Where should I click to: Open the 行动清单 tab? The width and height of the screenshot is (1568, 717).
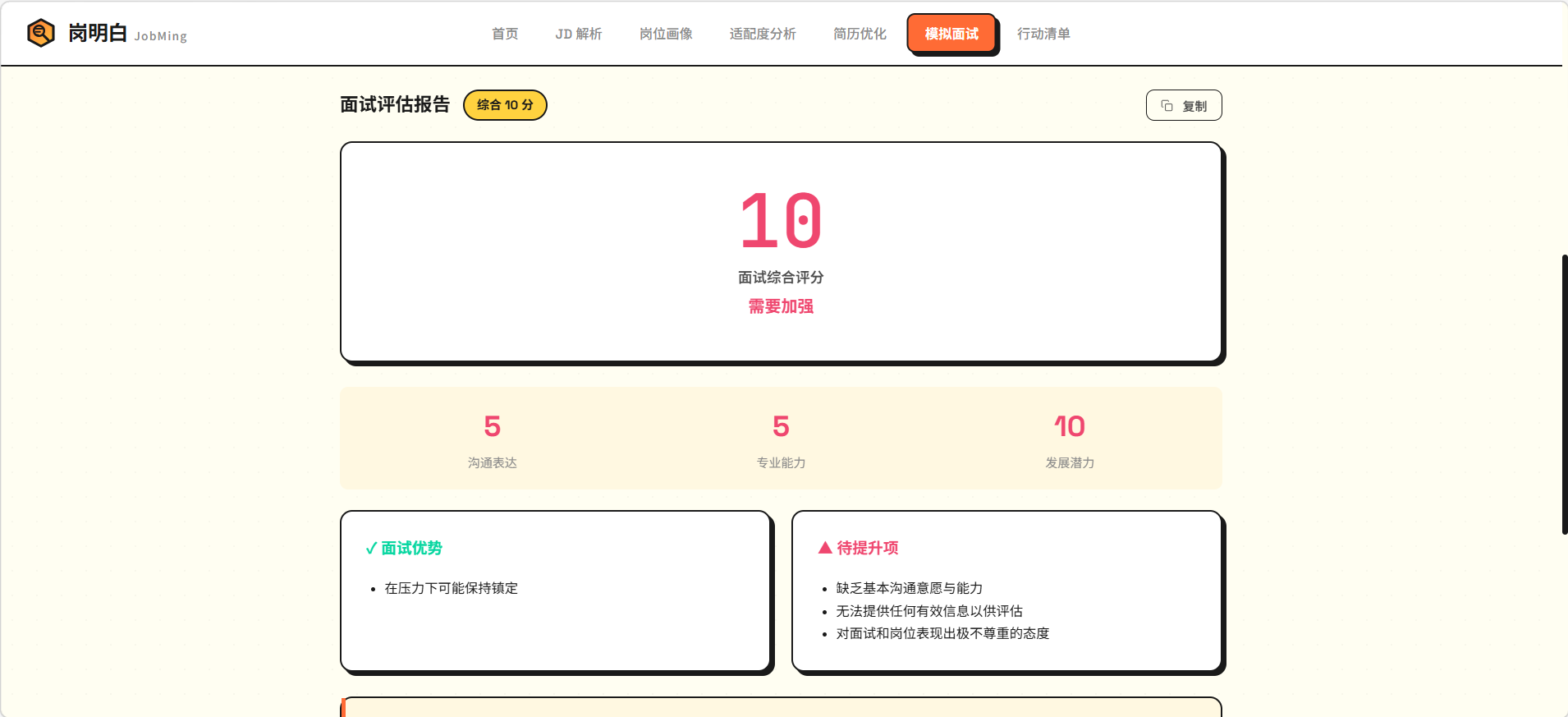tap(1043, 34)
